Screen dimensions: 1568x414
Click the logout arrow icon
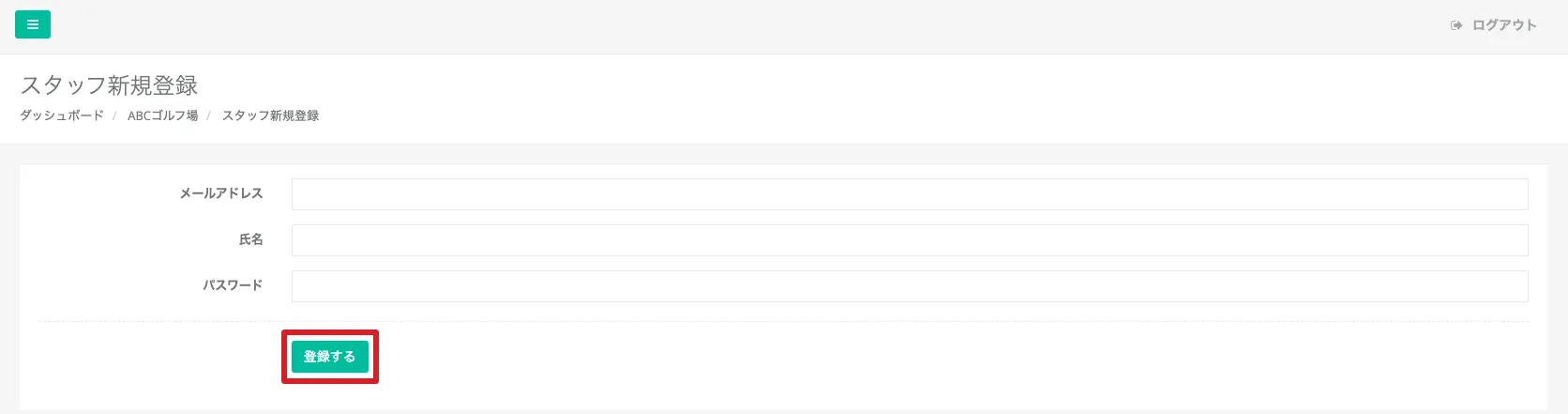pos(1456,25)
